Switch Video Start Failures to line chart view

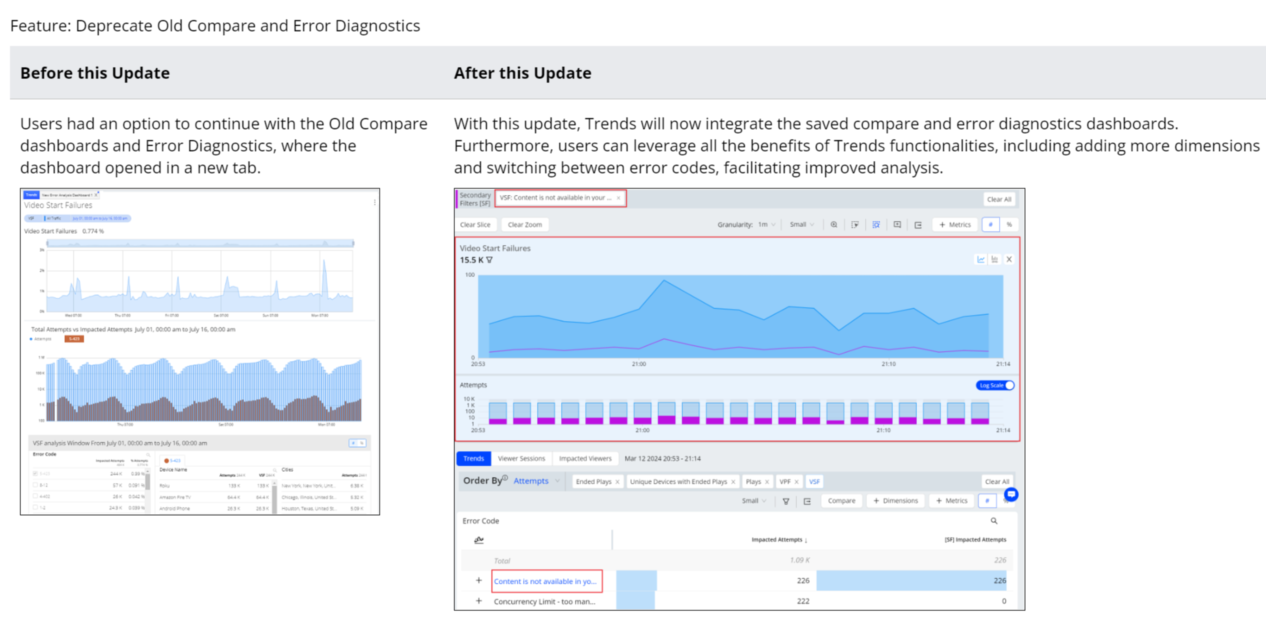tap(980, 260)
